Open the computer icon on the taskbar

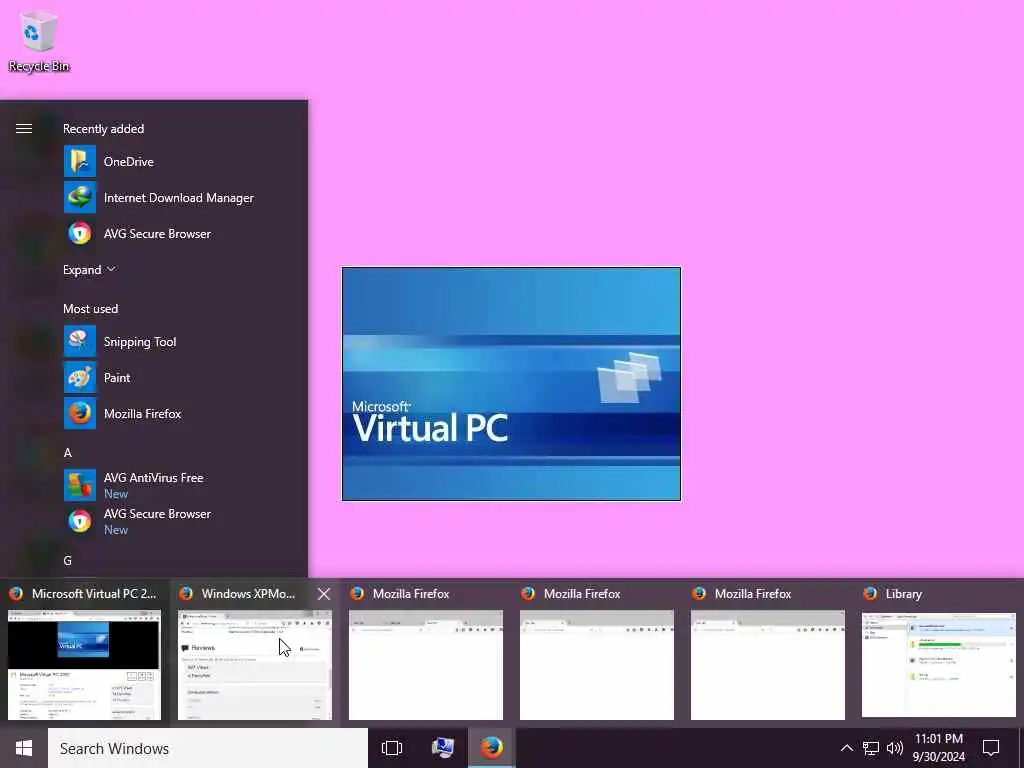tap(443, 748)
